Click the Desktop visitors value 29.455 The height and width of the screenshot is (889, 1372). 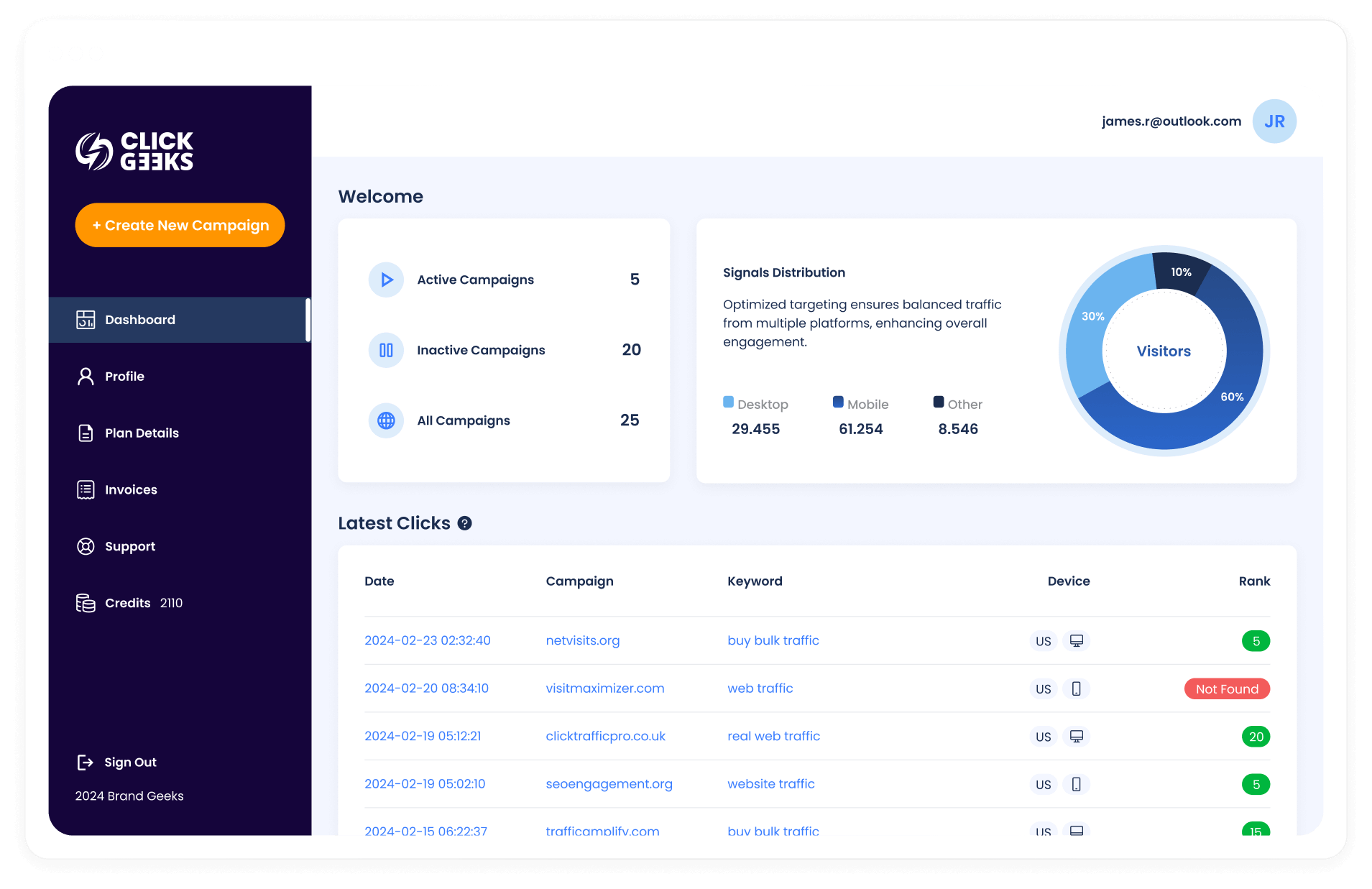756,429
